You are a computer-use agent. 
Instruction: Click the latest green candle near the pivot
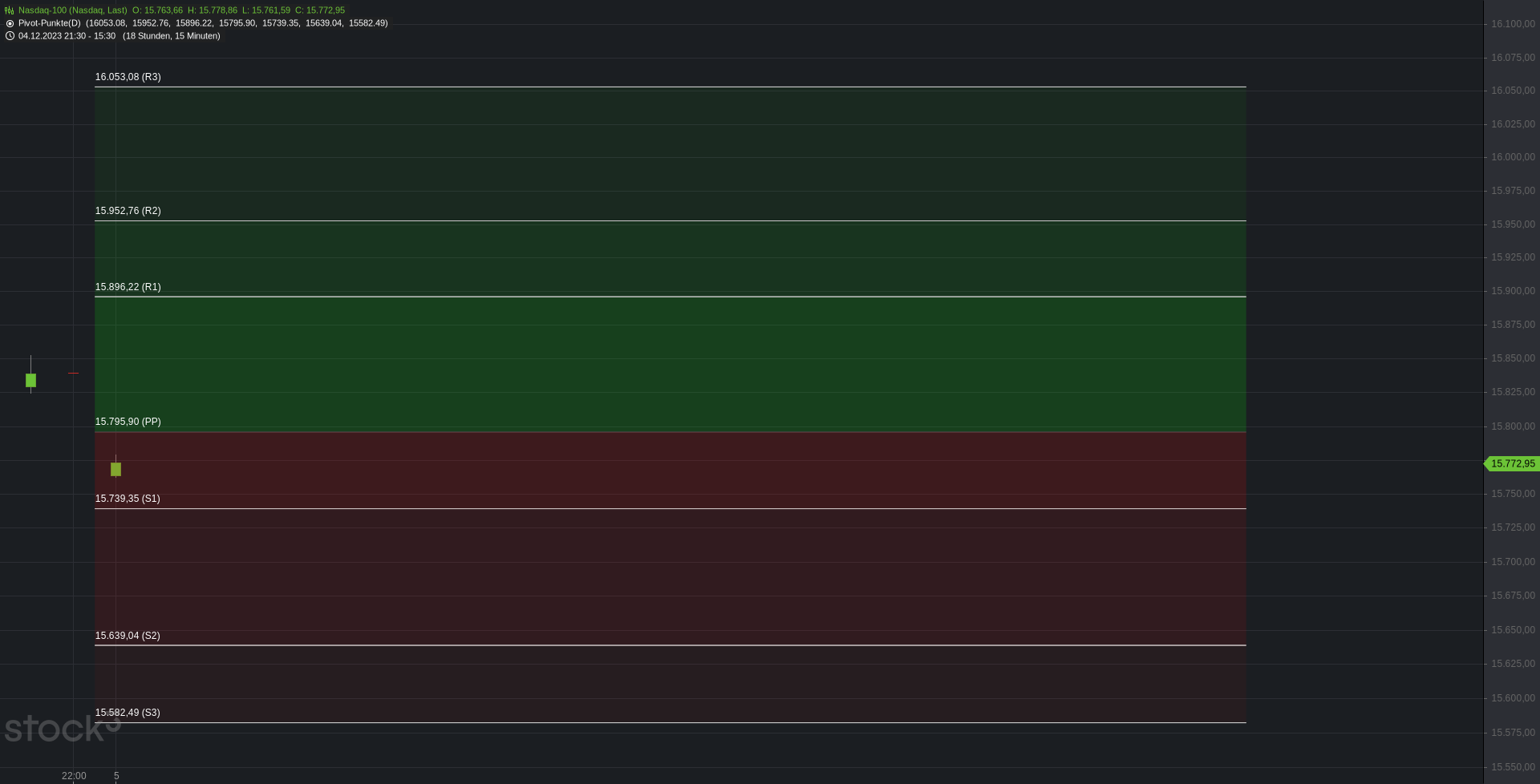(115, 469)
